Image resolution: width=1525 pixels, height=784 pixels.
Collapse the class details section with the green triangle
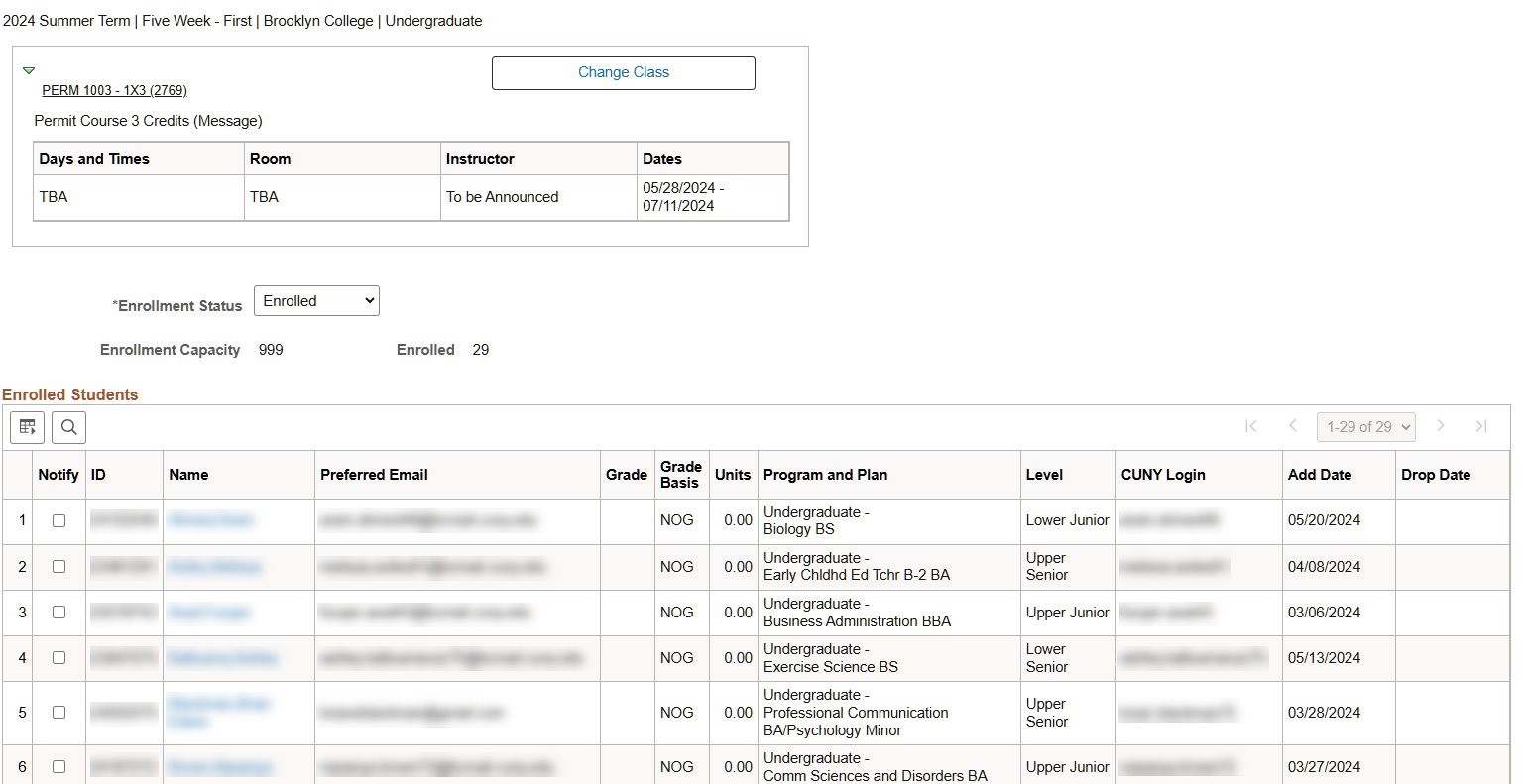click(30, 70)
